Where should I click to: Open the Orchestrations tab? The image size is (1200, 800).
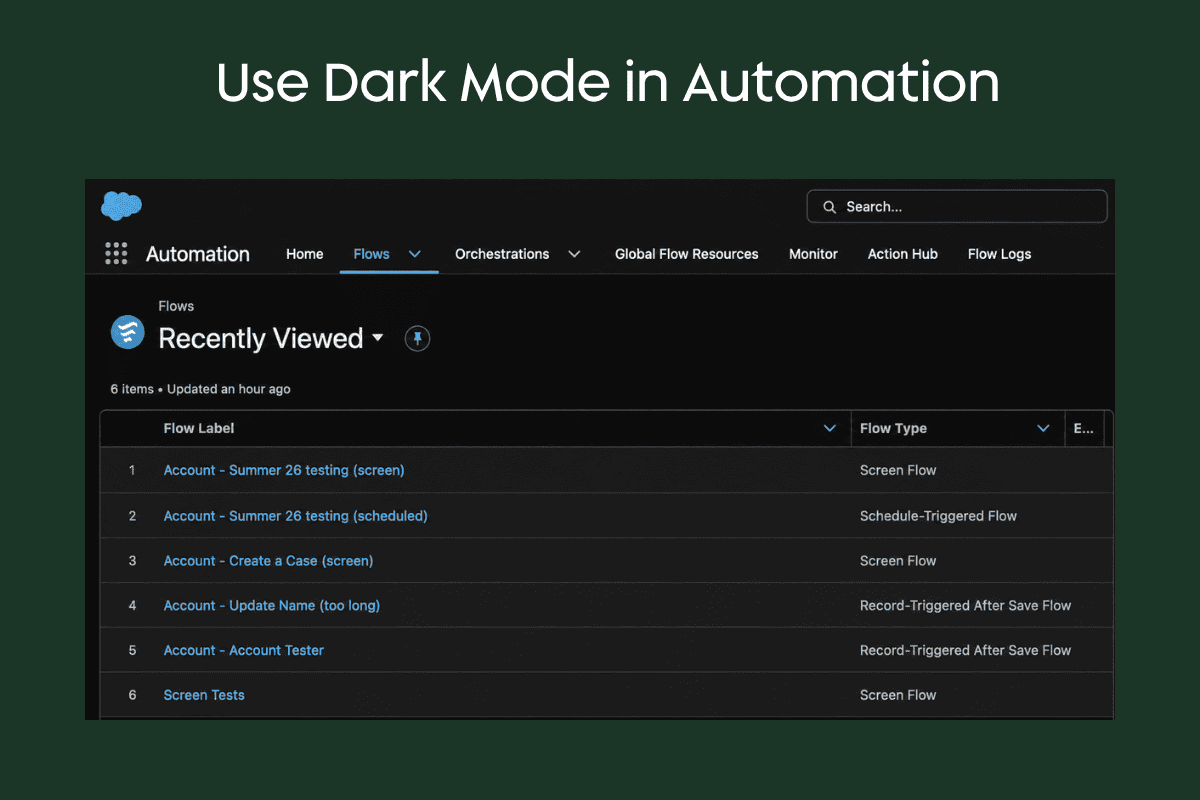pos(502,254)
